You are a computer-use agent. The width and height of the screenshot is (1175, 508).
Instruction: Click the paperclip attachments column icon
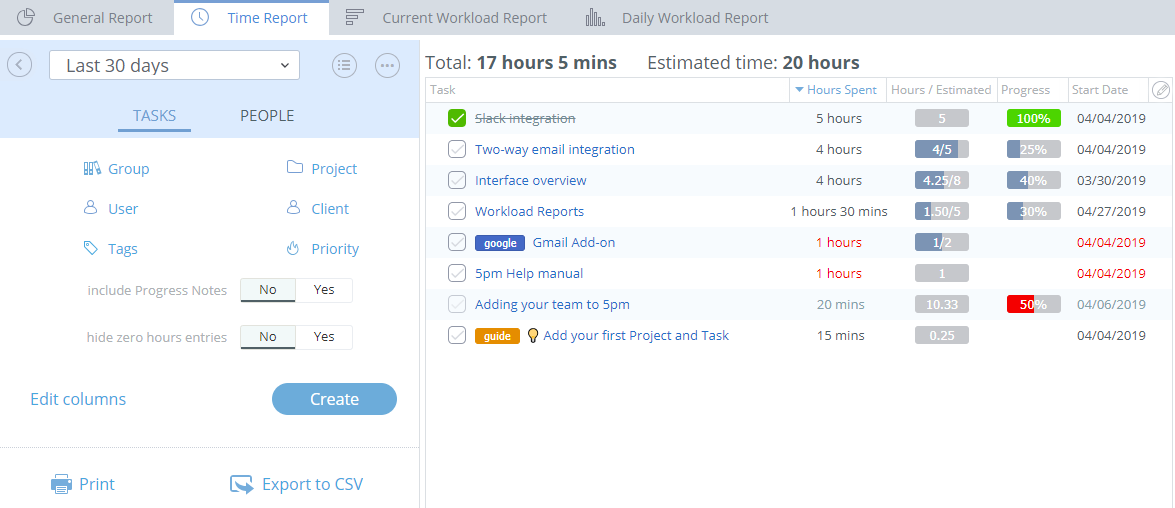tap(1160, 90)
